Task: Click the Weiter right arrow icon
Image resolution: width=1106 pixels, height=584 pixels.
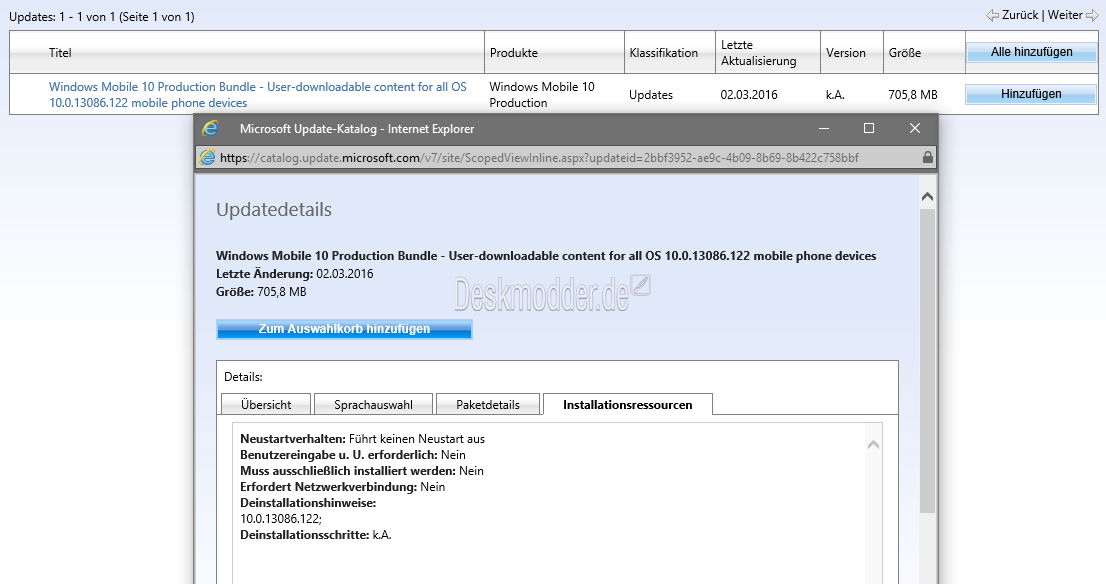Action: [1092, 16]
